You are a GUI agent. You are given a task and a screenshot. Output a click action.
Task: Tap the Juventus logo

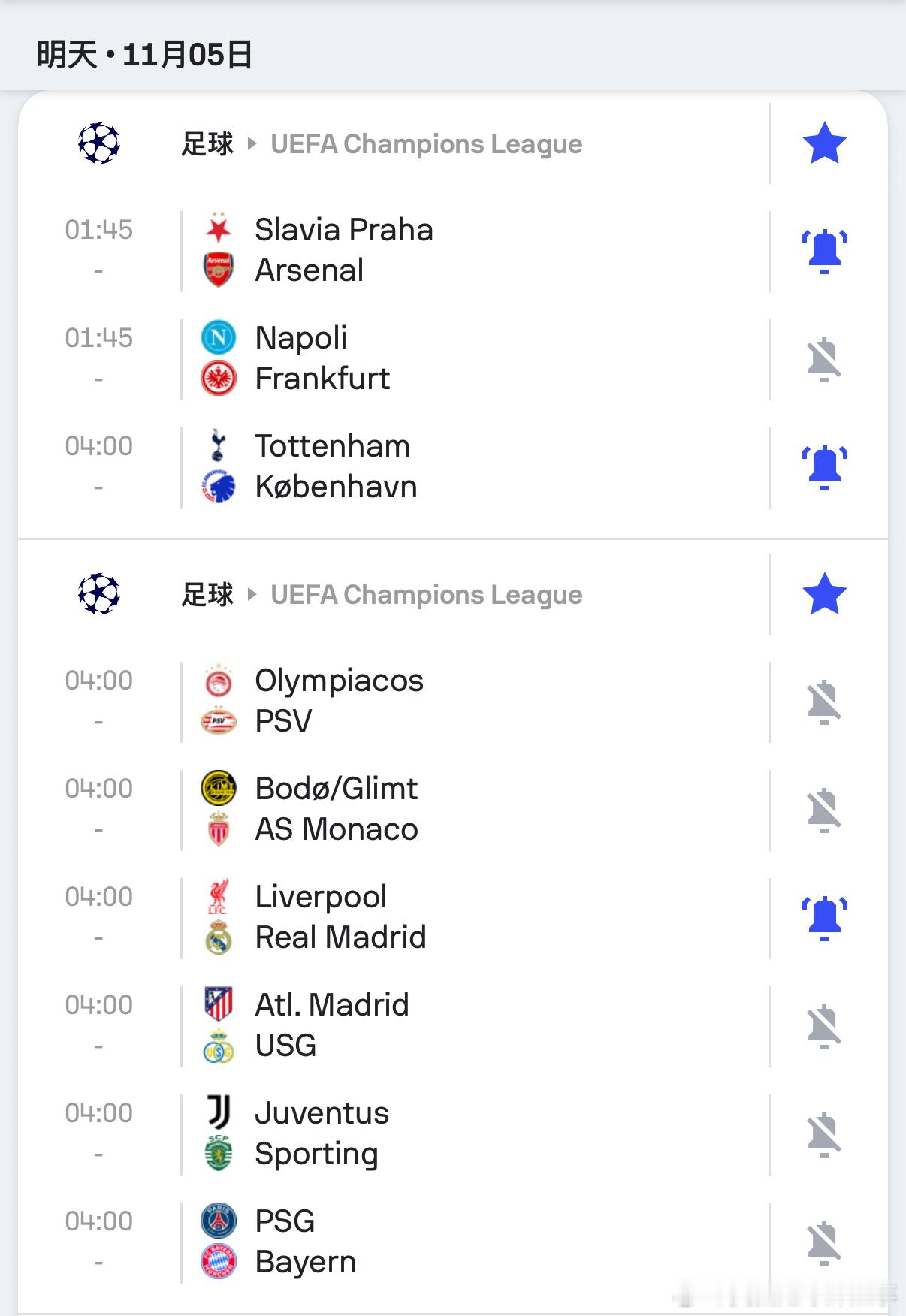219,1112
